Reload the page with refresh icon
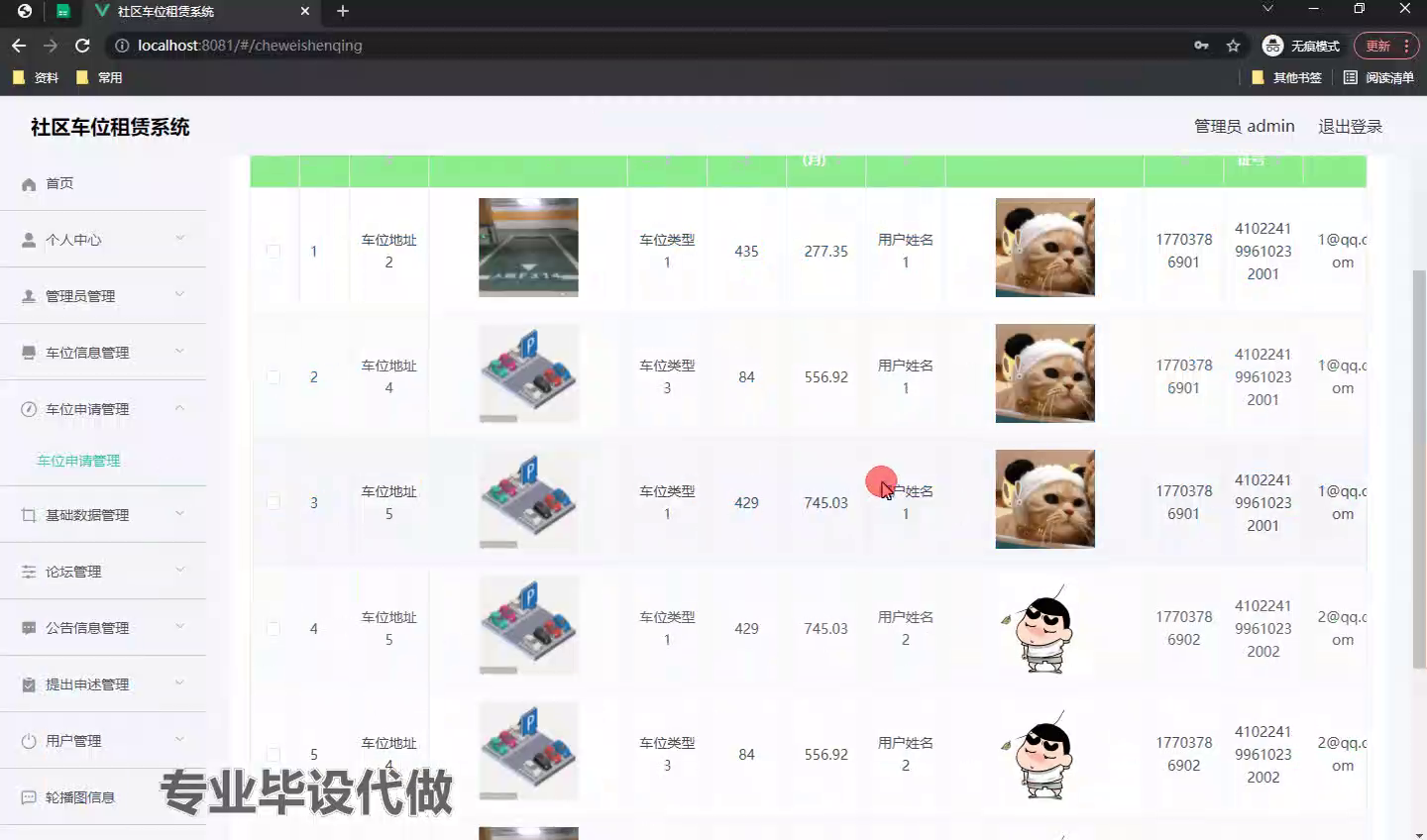 click(x=82, y=46)
